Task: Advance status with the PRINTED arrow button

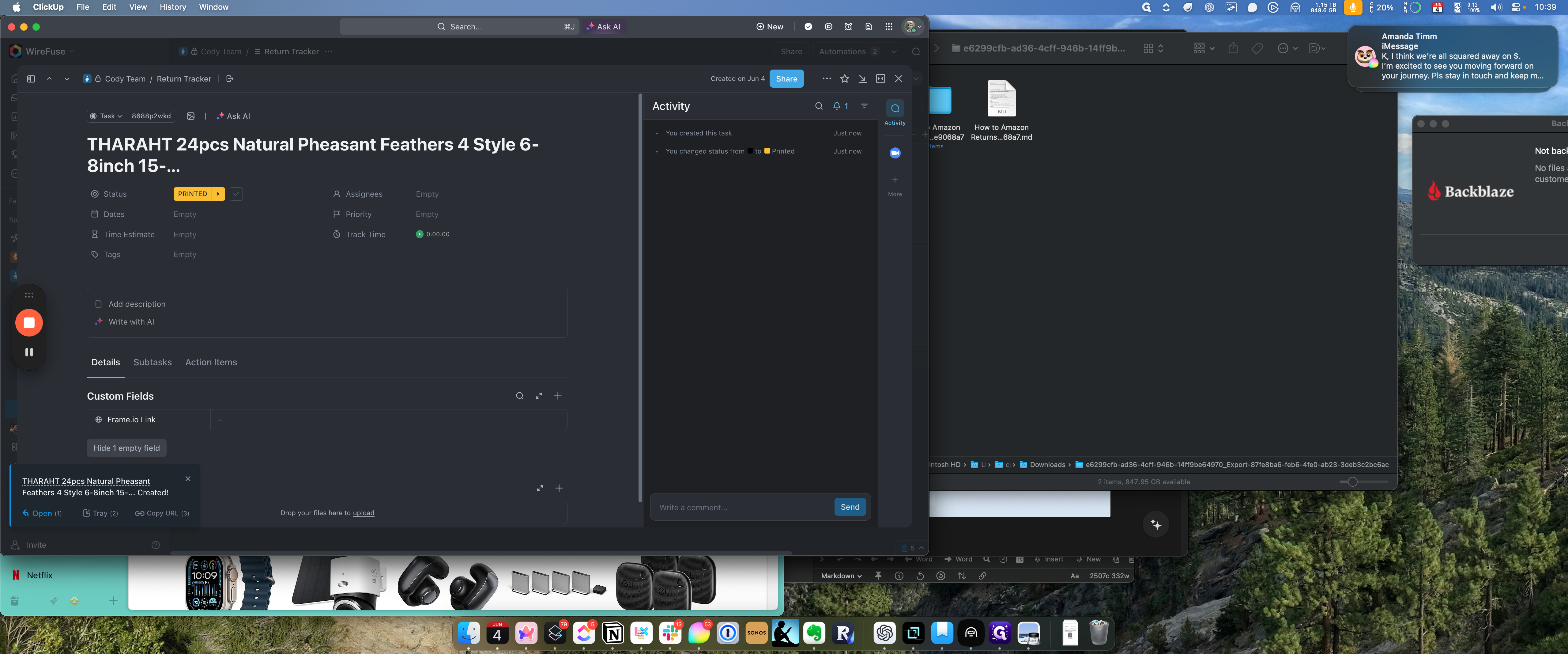Action: pyautogui.click(x=218, y=194)
